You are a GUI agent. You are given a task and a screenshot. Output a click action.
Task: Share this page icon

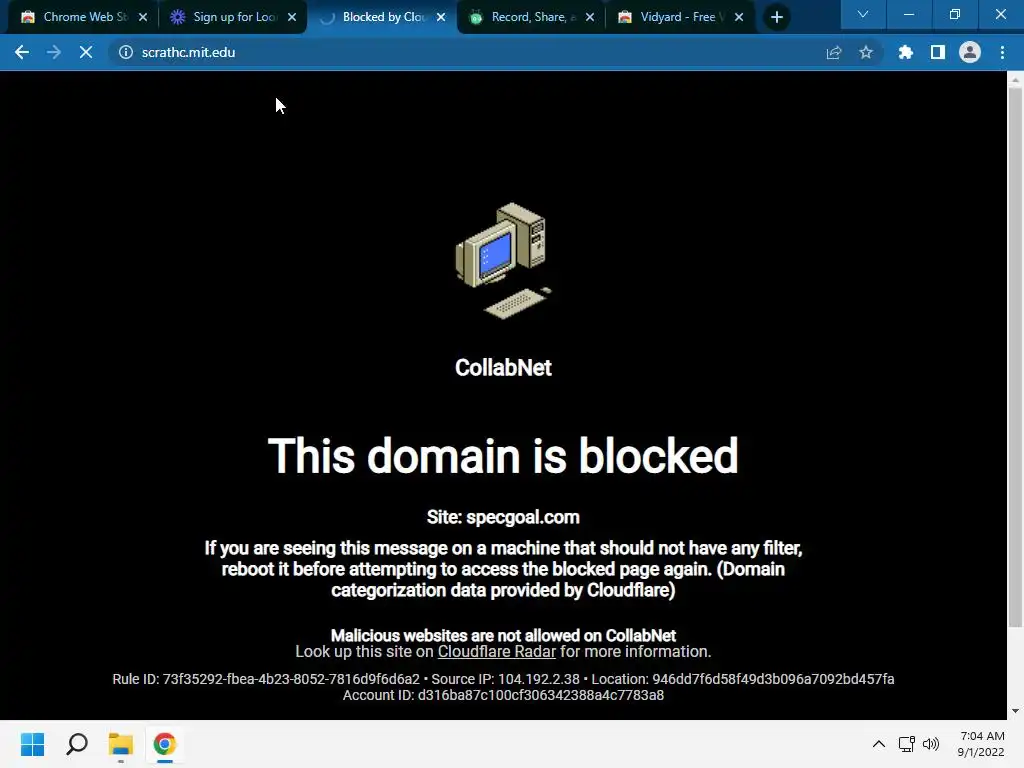click(x=834, y=52)
